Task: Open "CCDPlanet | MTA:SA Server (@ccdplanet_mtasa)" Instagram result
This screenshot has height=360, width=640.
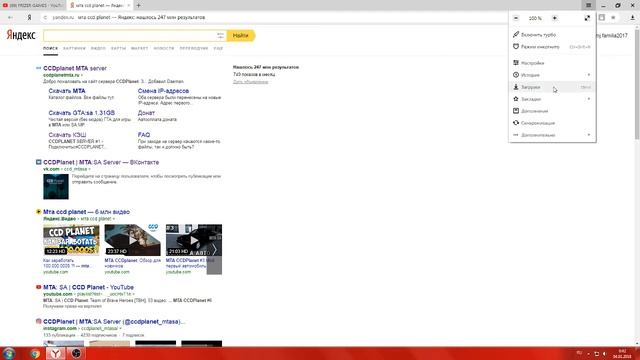Action: (114, 322)
